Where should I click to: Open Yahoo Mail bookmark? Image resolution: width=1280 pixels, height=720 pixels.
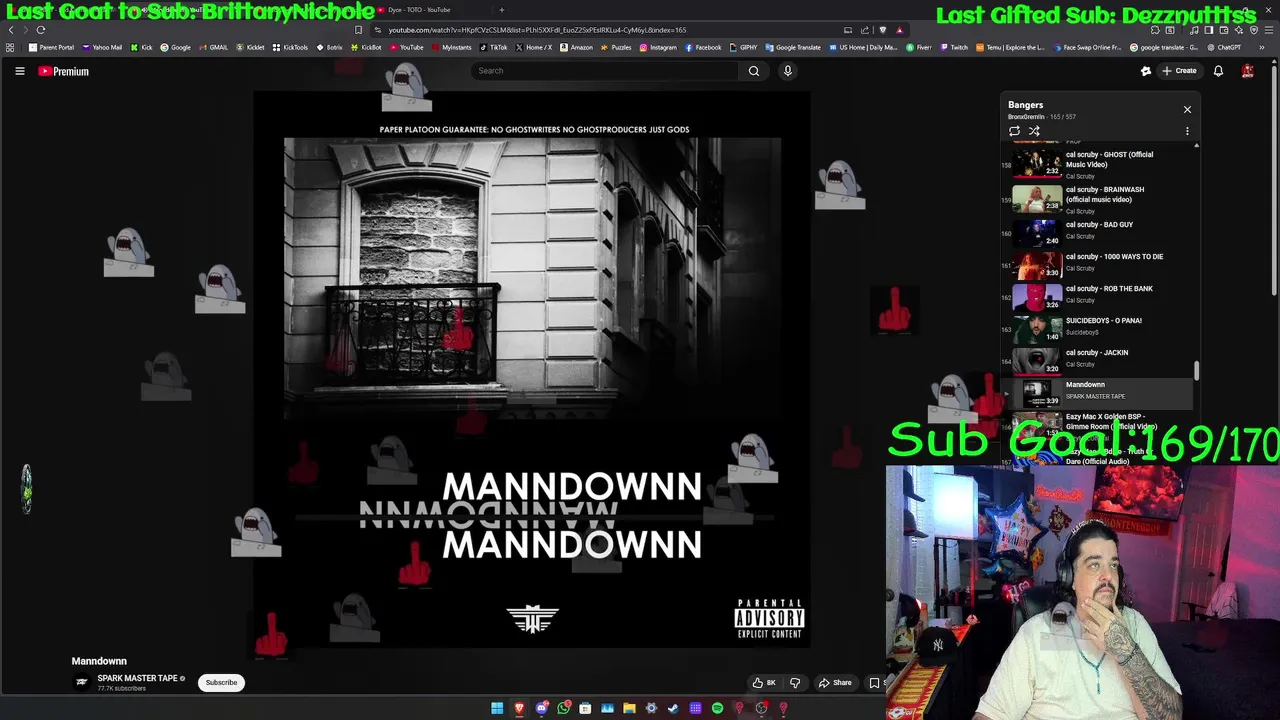click(102, 47)
